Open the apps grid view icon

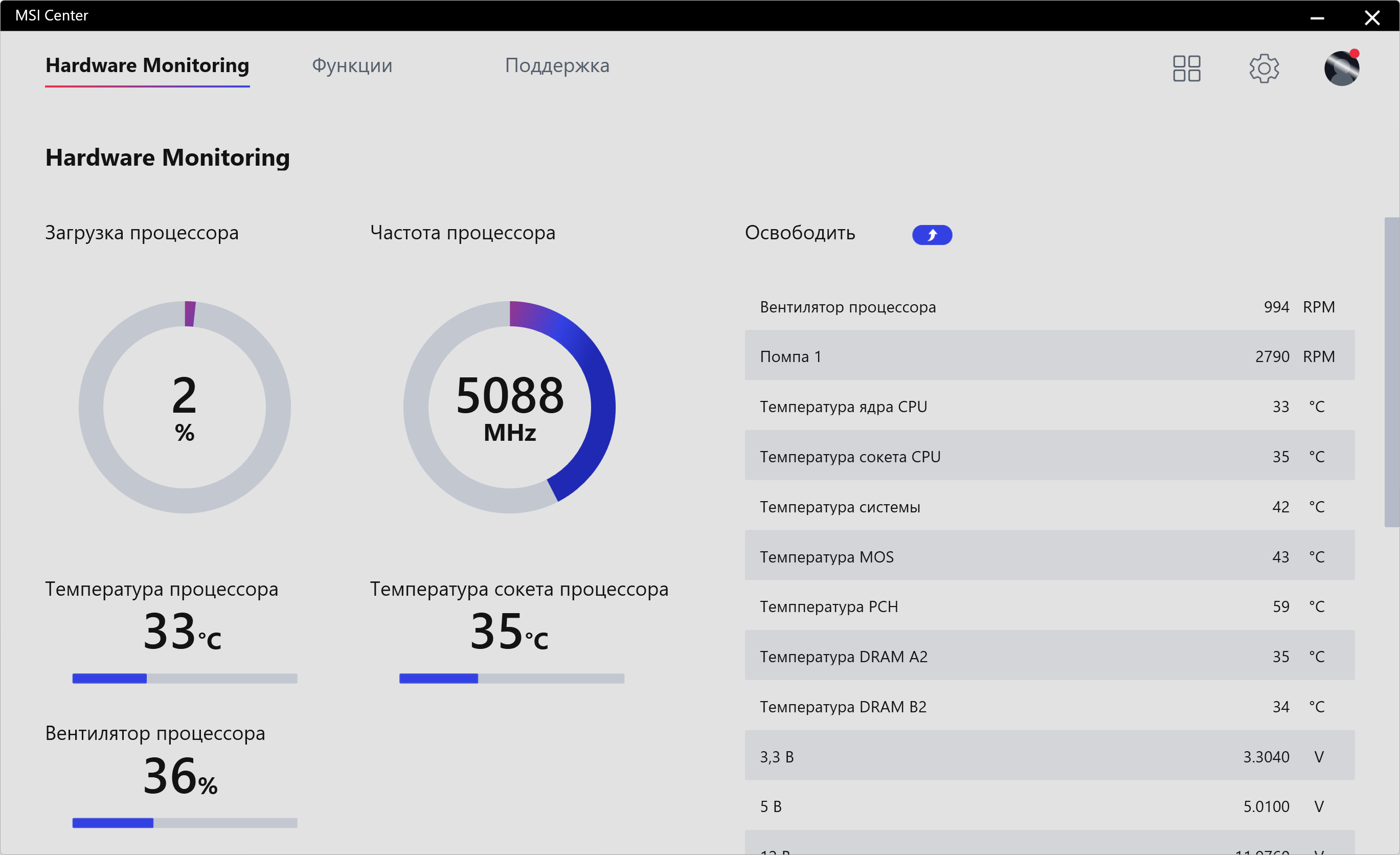tap(1186, 68)
